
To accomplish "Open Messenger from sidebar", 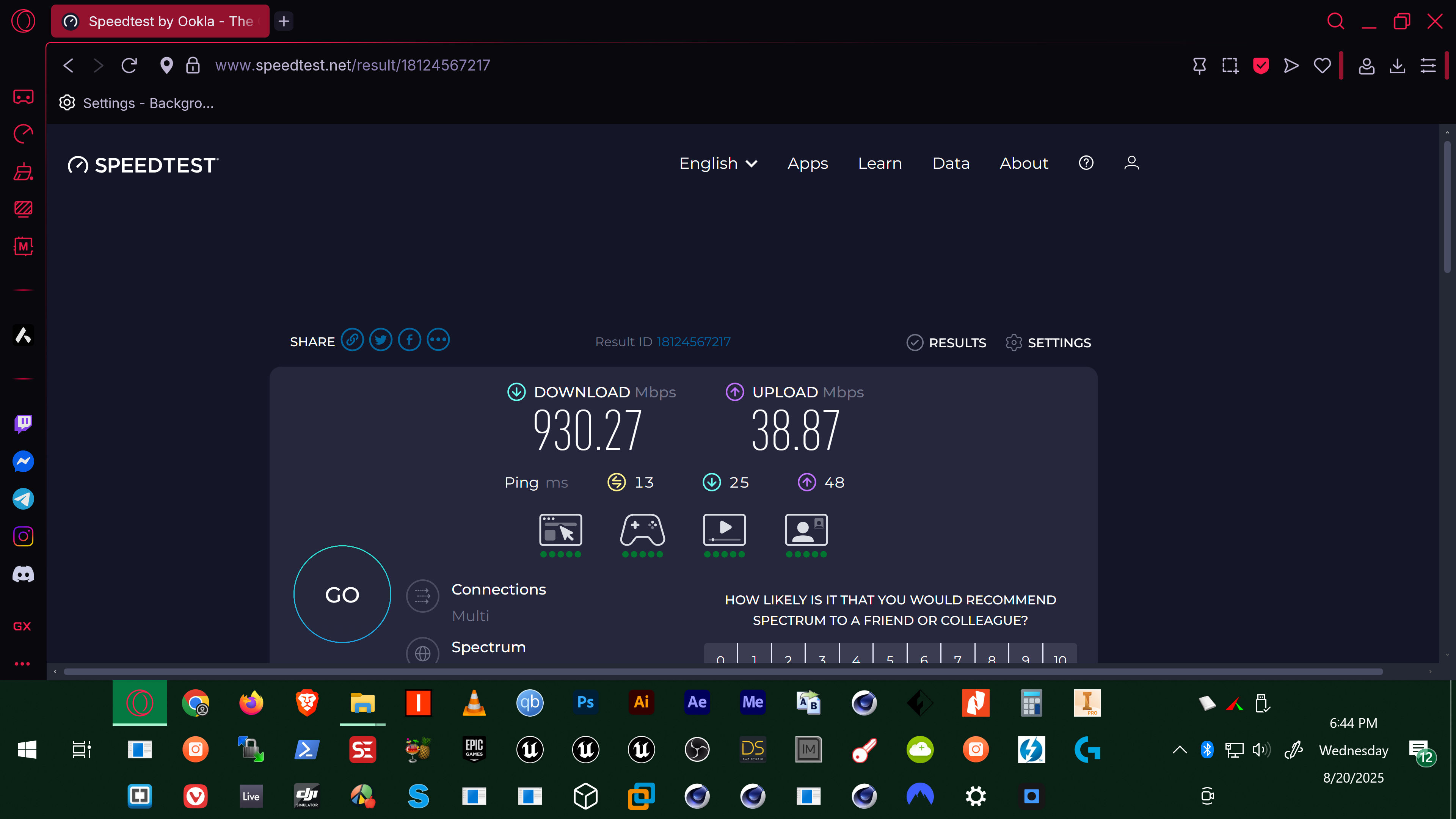I will tap(23, 461).
